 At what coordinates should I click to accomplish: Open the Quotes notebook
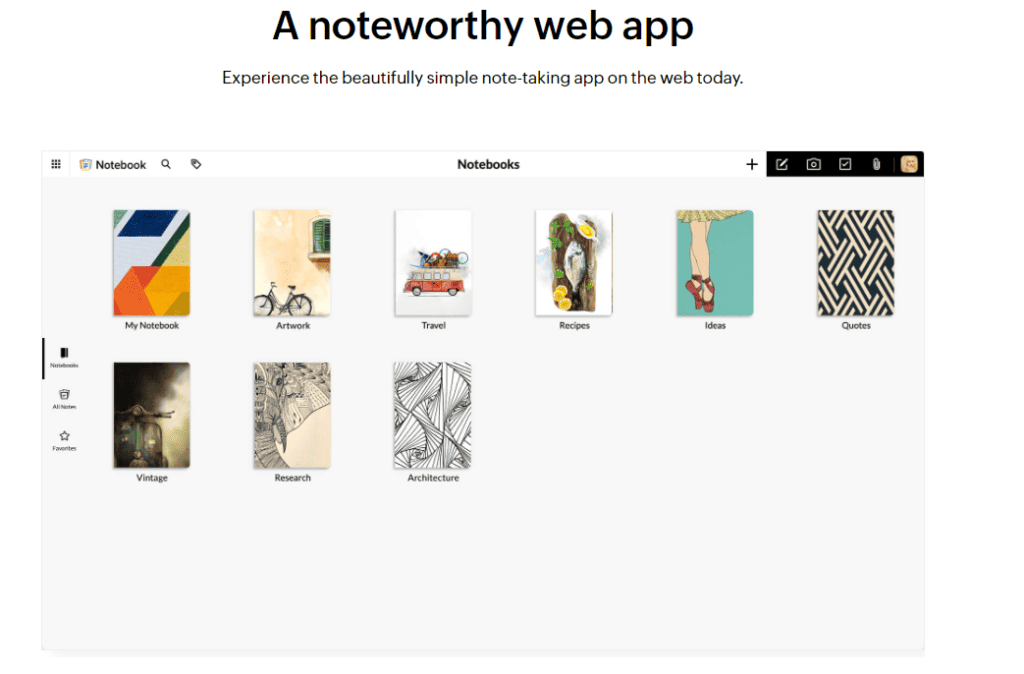(x=855, y=263)
